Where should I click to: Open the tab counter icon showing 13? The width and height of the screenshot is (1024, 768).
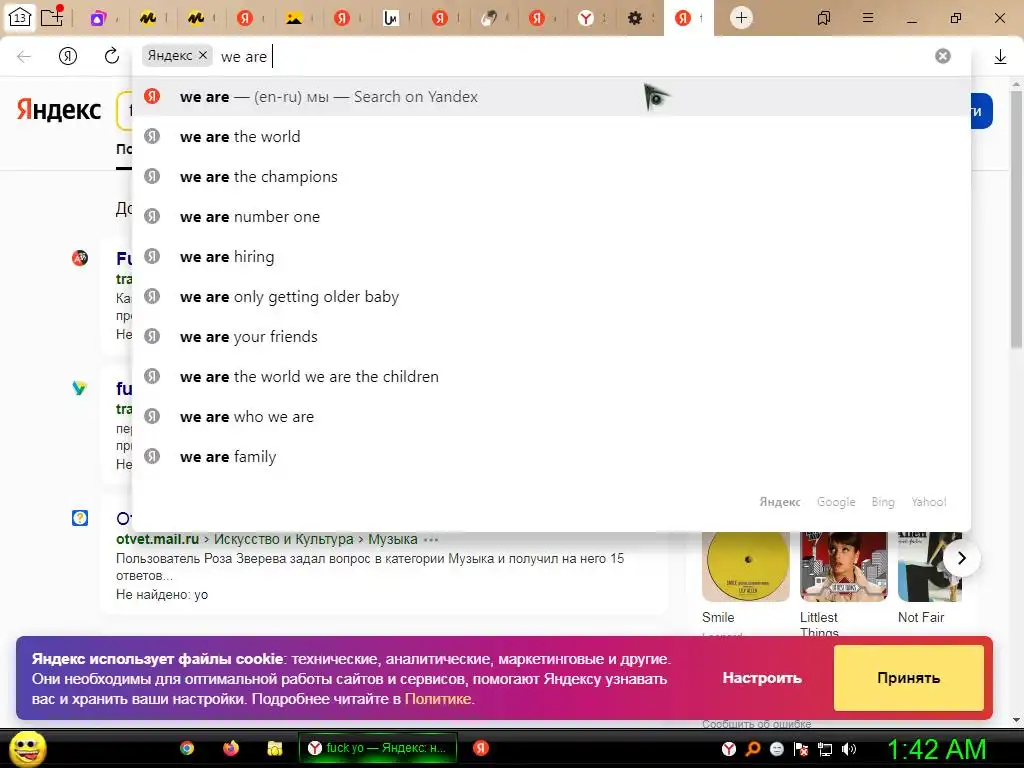(x=20, y=18)
